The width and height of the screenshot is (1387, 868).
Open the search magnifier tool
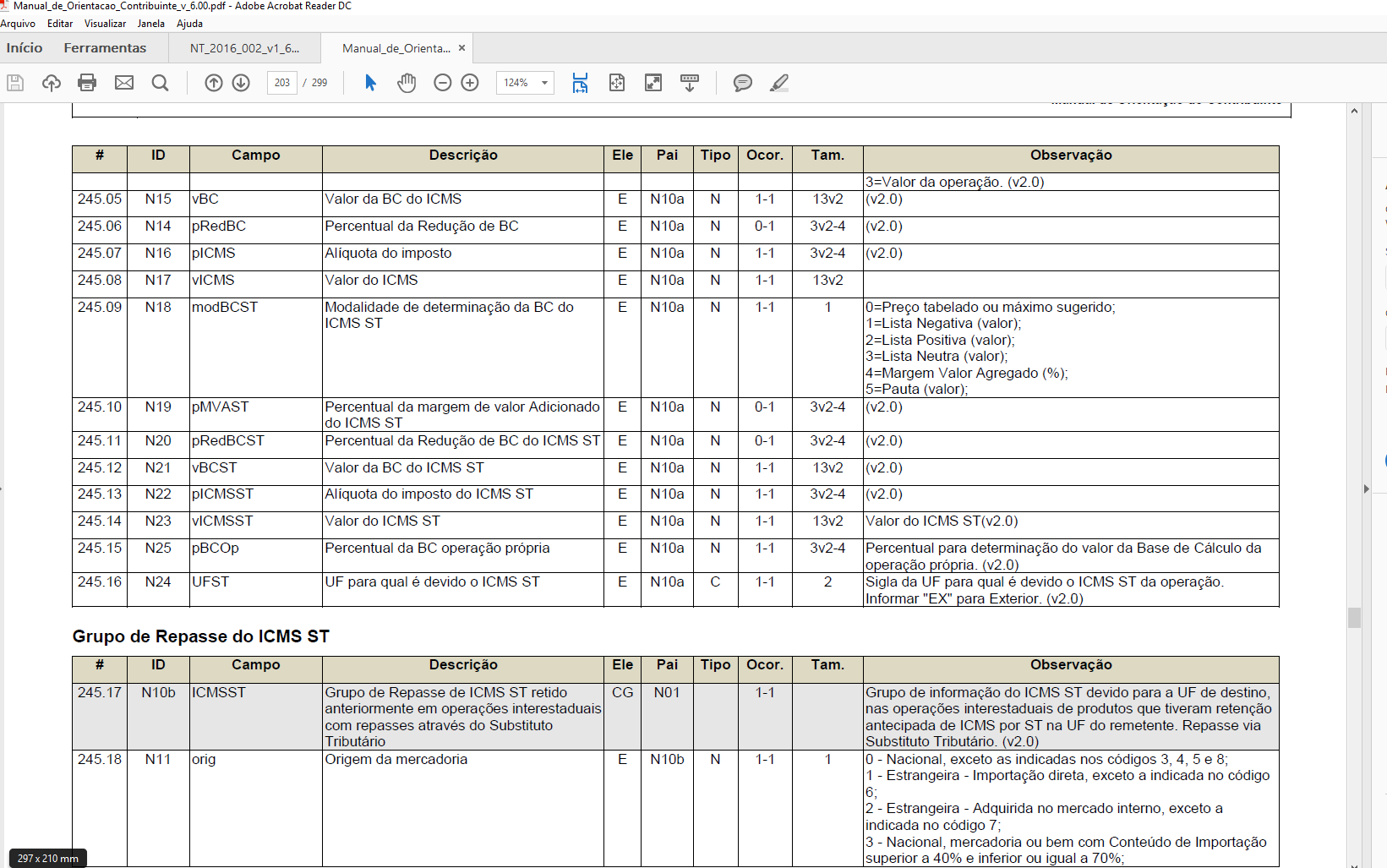[160, 83]
